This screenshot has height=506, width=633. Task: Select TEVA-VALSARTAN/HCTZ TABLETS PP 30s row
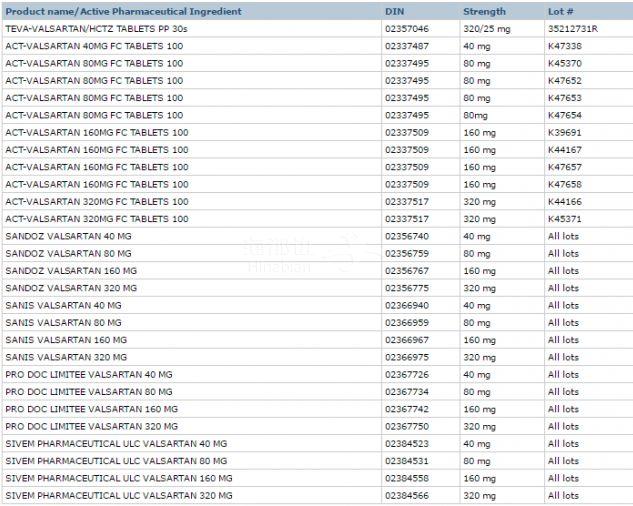coord(316,29)
